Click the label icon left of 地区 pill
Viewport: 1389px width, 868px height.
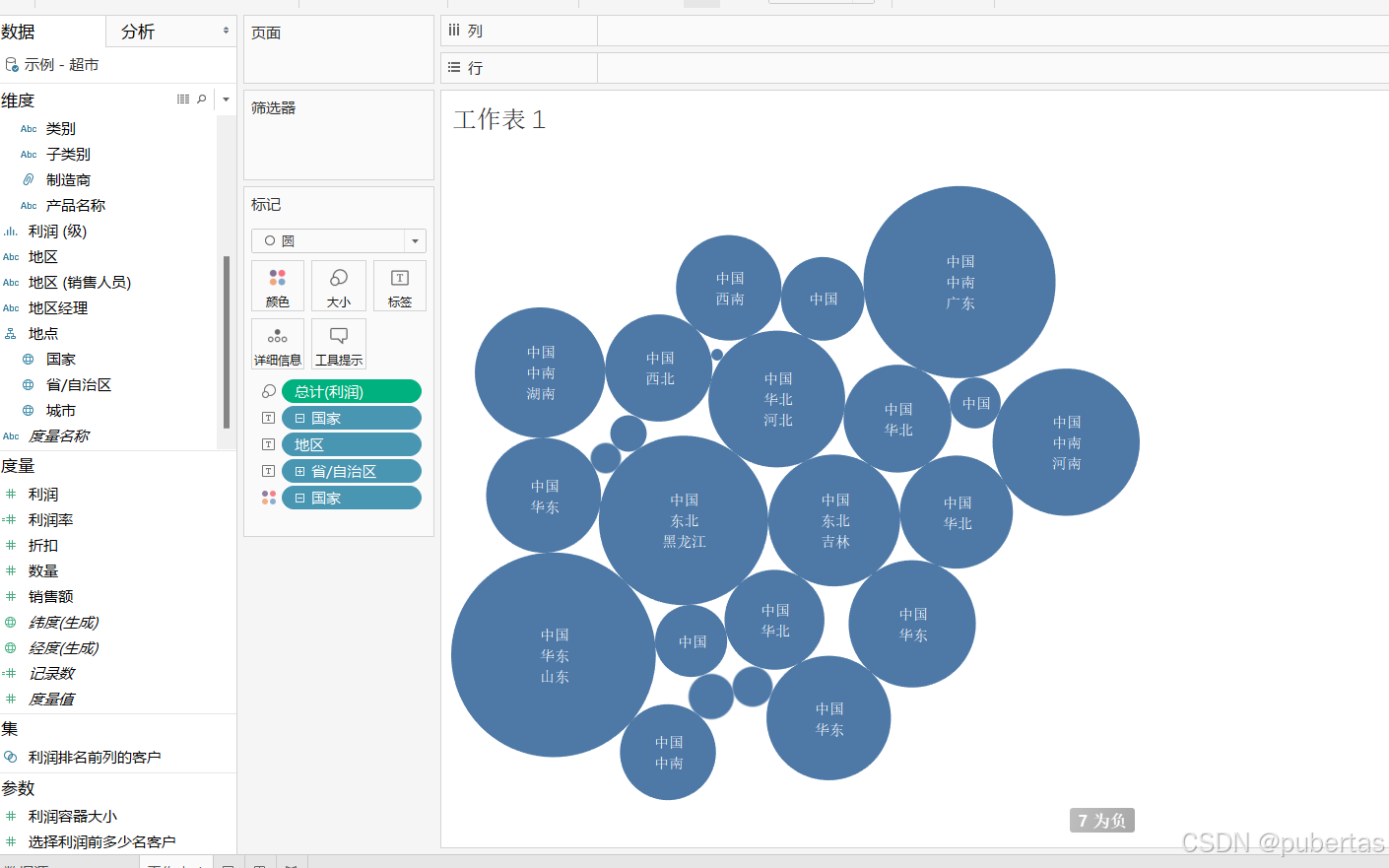[x=268, y=444]
